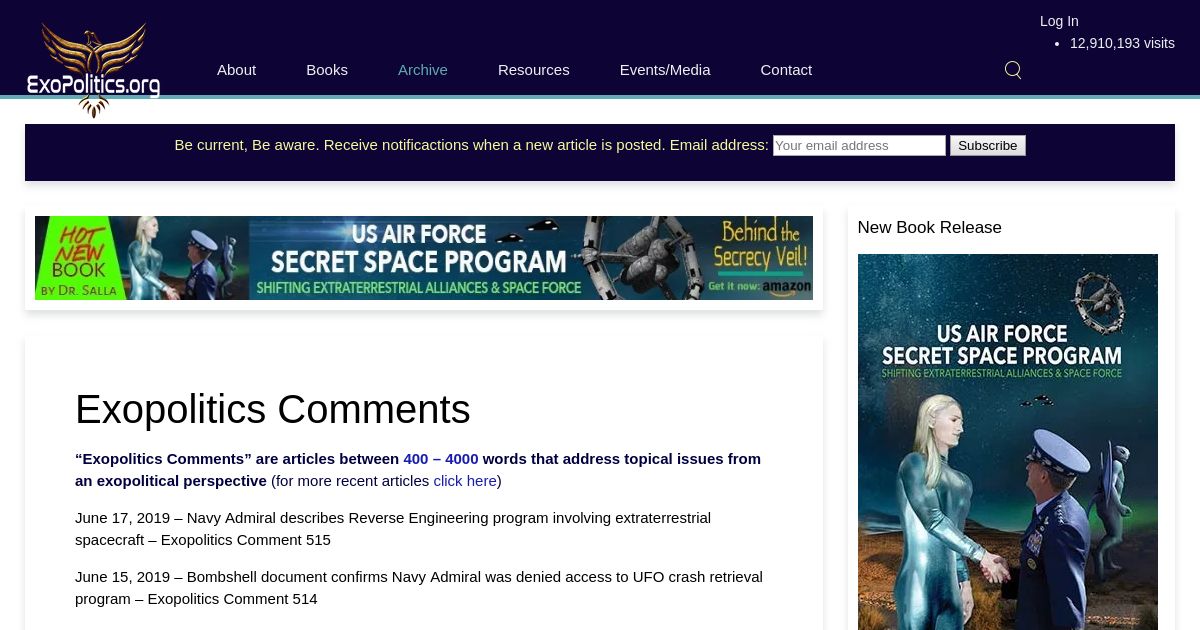This screenshot has height=630, width=1200.
Task: Click the 12,910,193 visits counter text
Action: point(1122,43)
